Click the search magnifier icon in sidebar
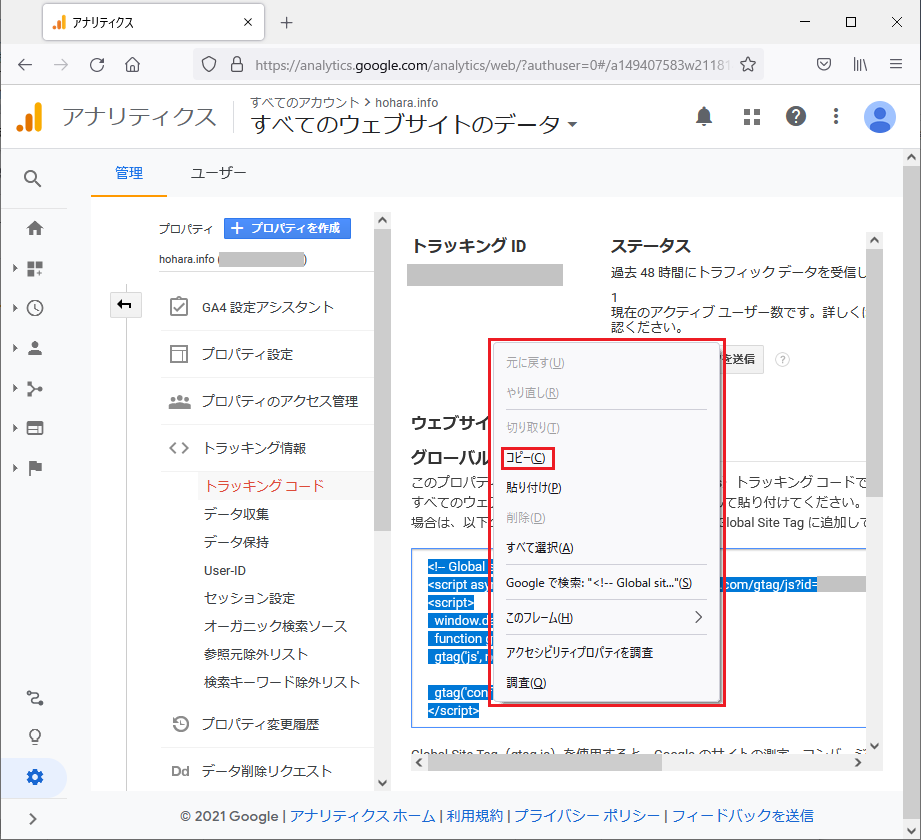The width and height of the screenshot is (921, 840). coord(33,178)
